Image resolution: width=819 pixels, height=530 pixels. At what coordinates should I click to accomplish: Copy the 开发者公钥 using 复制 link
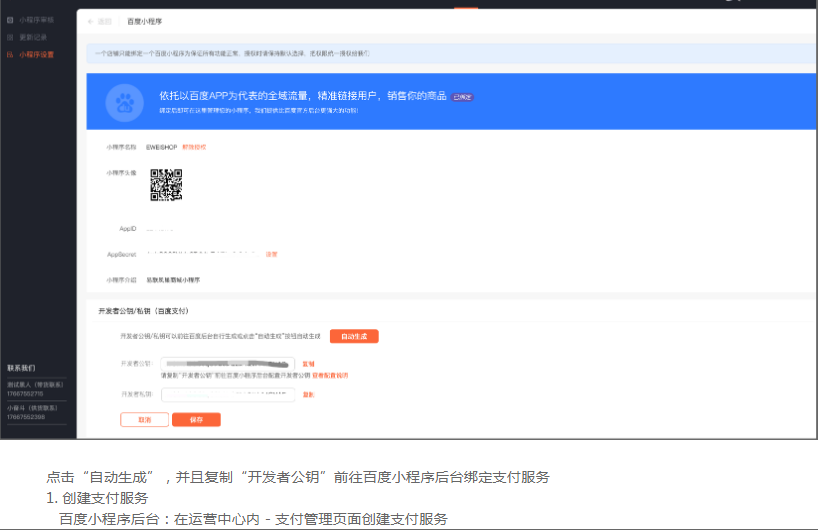pos(308,364)
